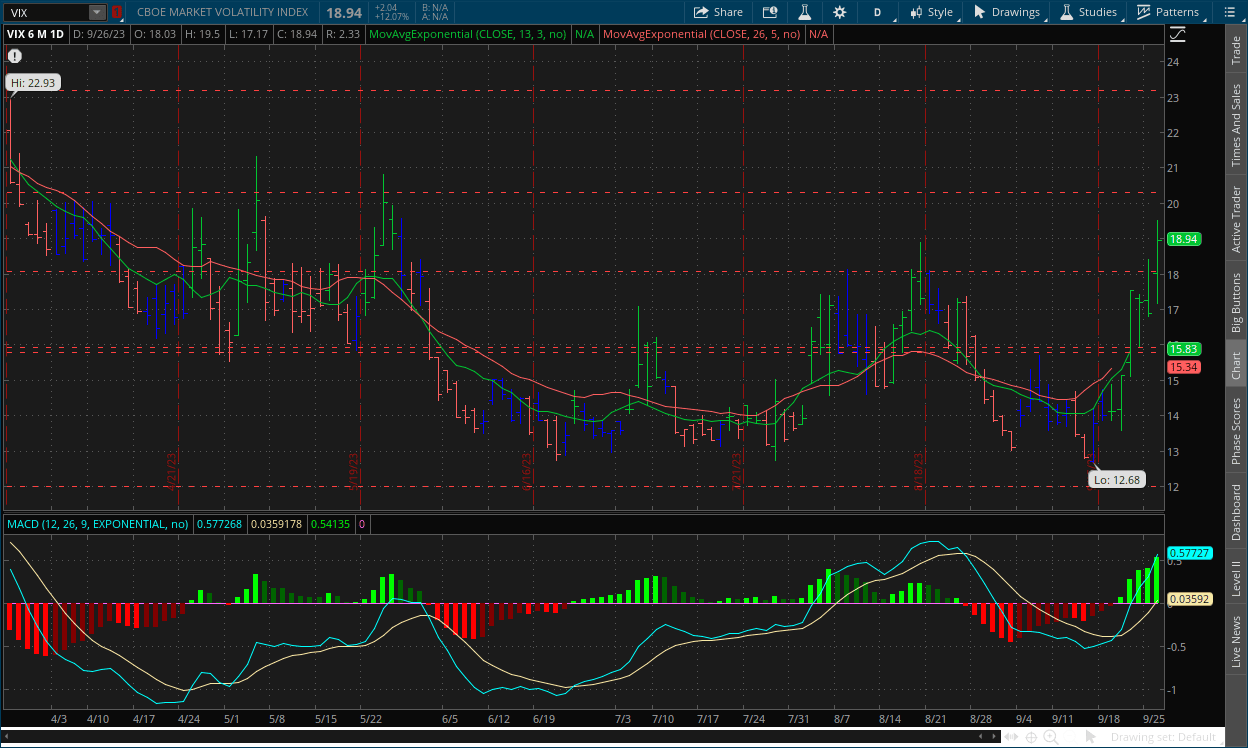Open the Times And Sales sidebar tab
This screenshot has width=1248, height=748.
point(1236,125)
